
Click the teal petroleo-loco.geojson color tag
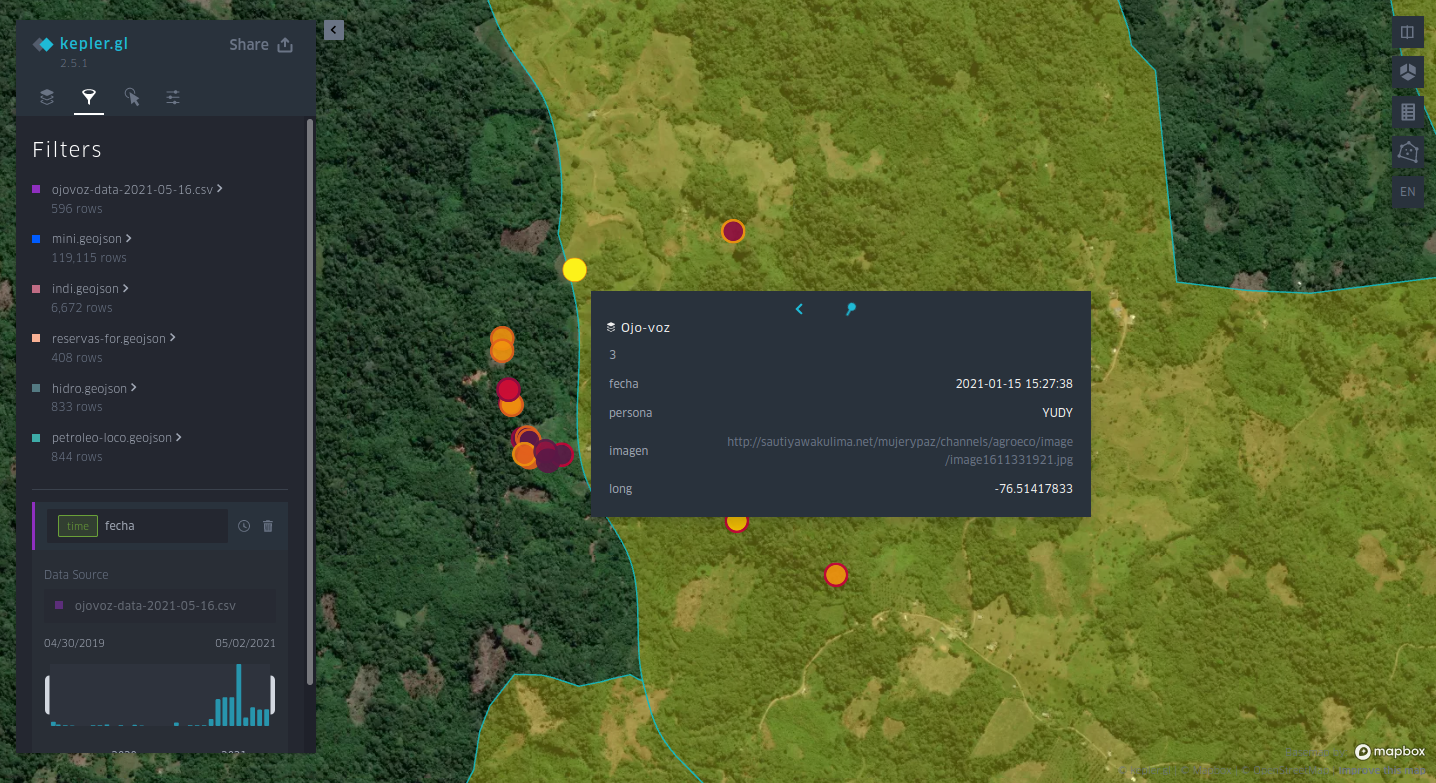[x=36, y=438]
